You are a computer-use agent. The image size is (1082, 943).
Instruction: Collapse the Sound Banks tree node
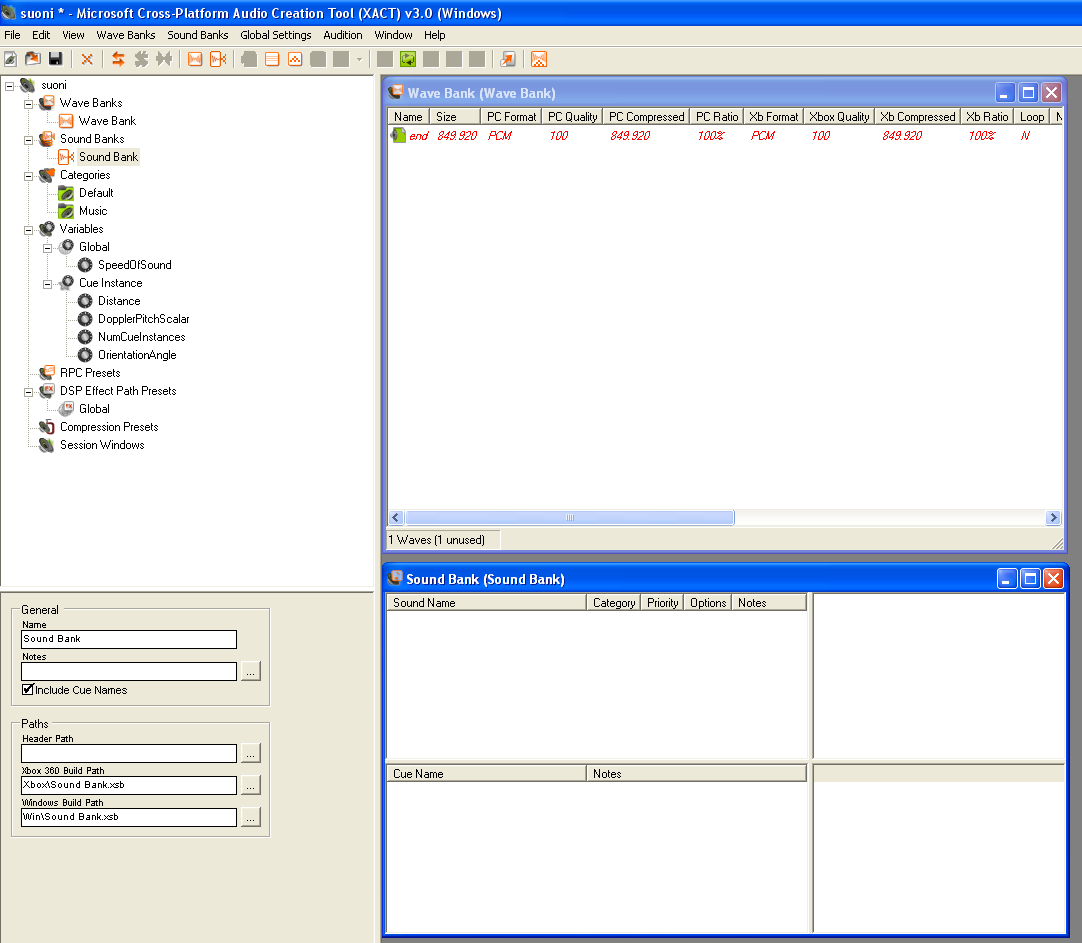pyautogui.click(x=28, y=140)
